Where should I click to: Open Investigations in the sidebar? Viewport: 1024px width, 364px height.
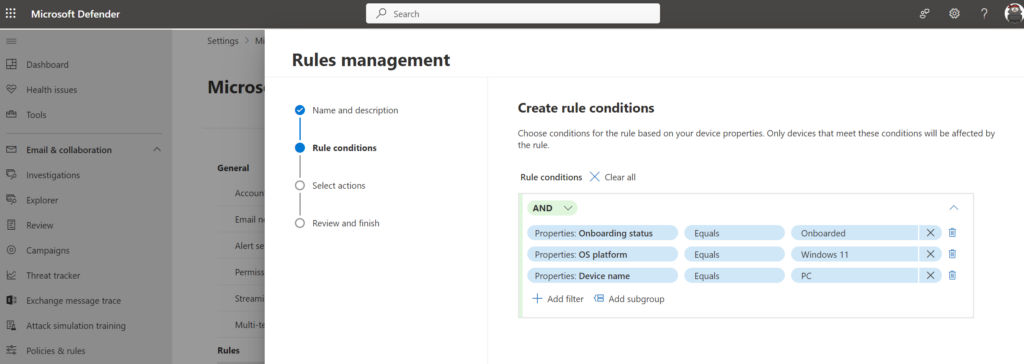[x=53, y=174]
